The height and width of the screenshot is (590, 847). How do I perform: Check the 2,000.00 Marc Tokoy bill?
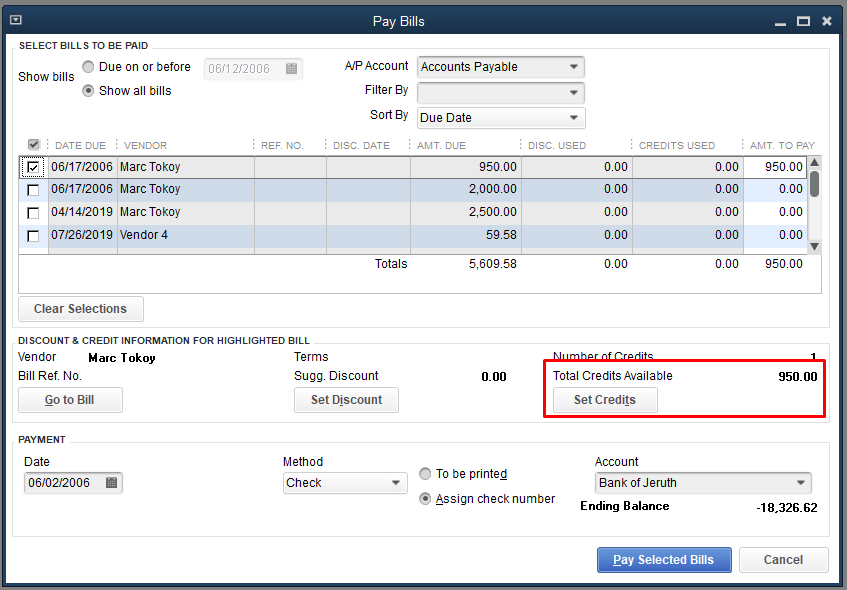pos(33,190)
